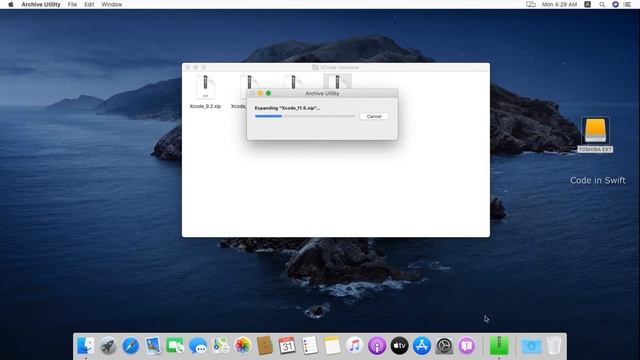Screen dimensions: 640x360
Task: Open Music app in Dock
Action: [354, 346]
